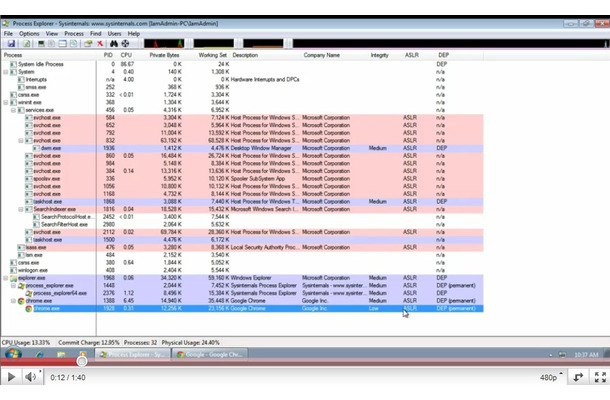The width and height of the screenshot is (610, 400).
Task: Open the Find menu
Action: coord(96,34)
